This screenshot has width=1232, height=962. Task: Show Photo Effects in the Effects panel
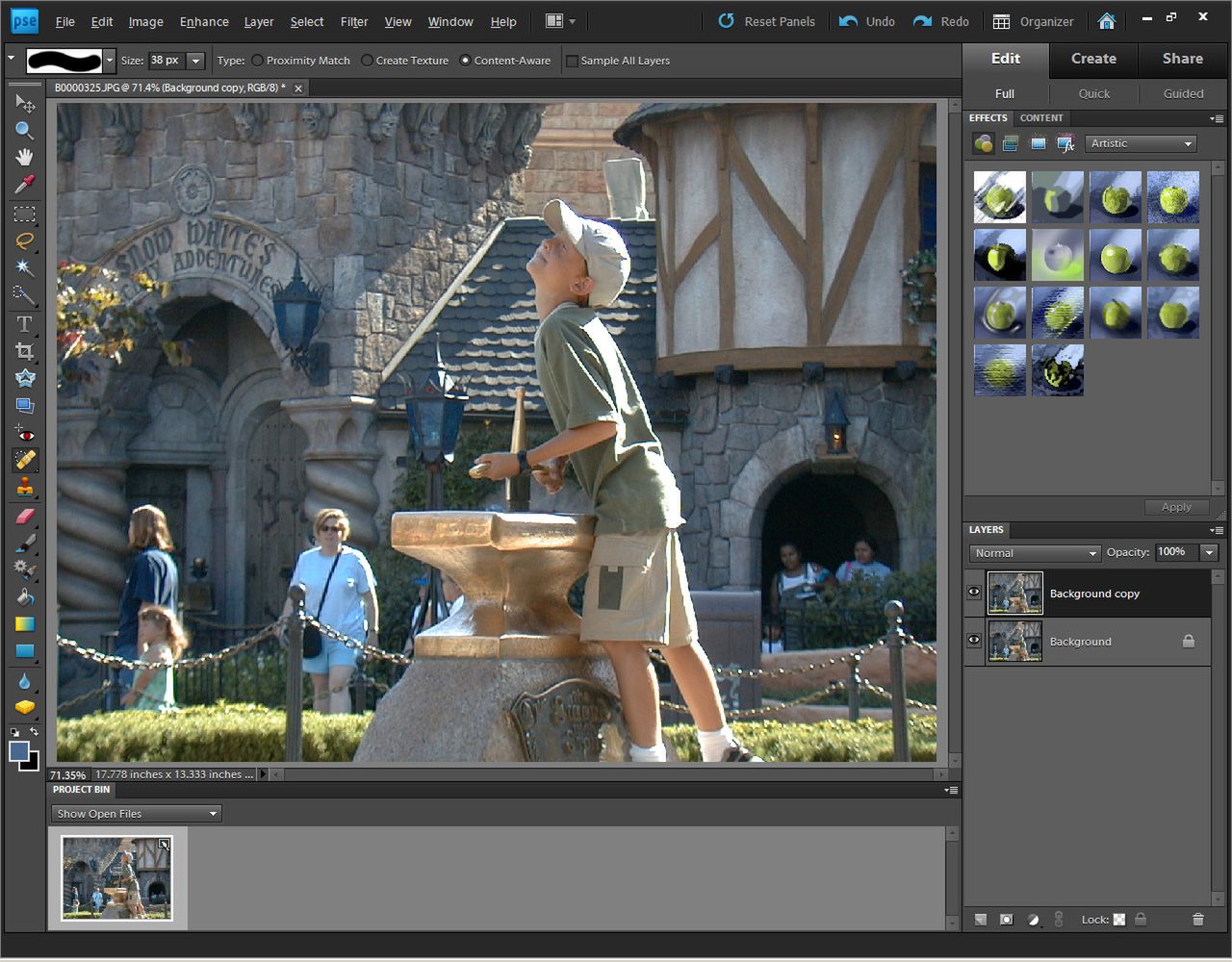(x=1038, y=143)
